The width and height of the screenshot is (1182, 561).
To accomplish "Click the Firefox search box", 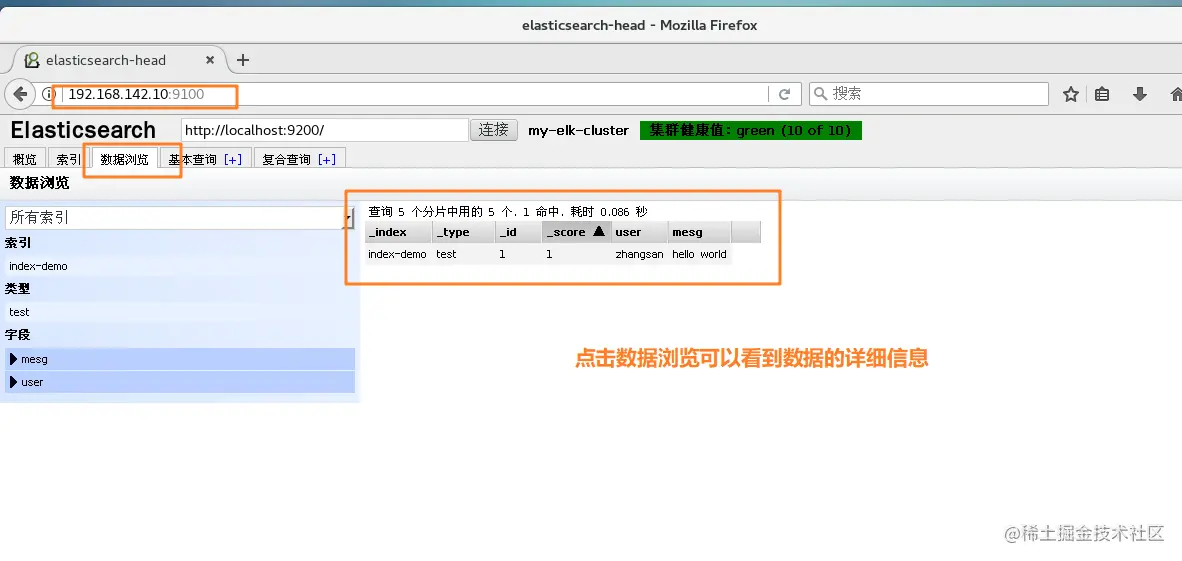I will pyautogui.click(x=929, y=94).
